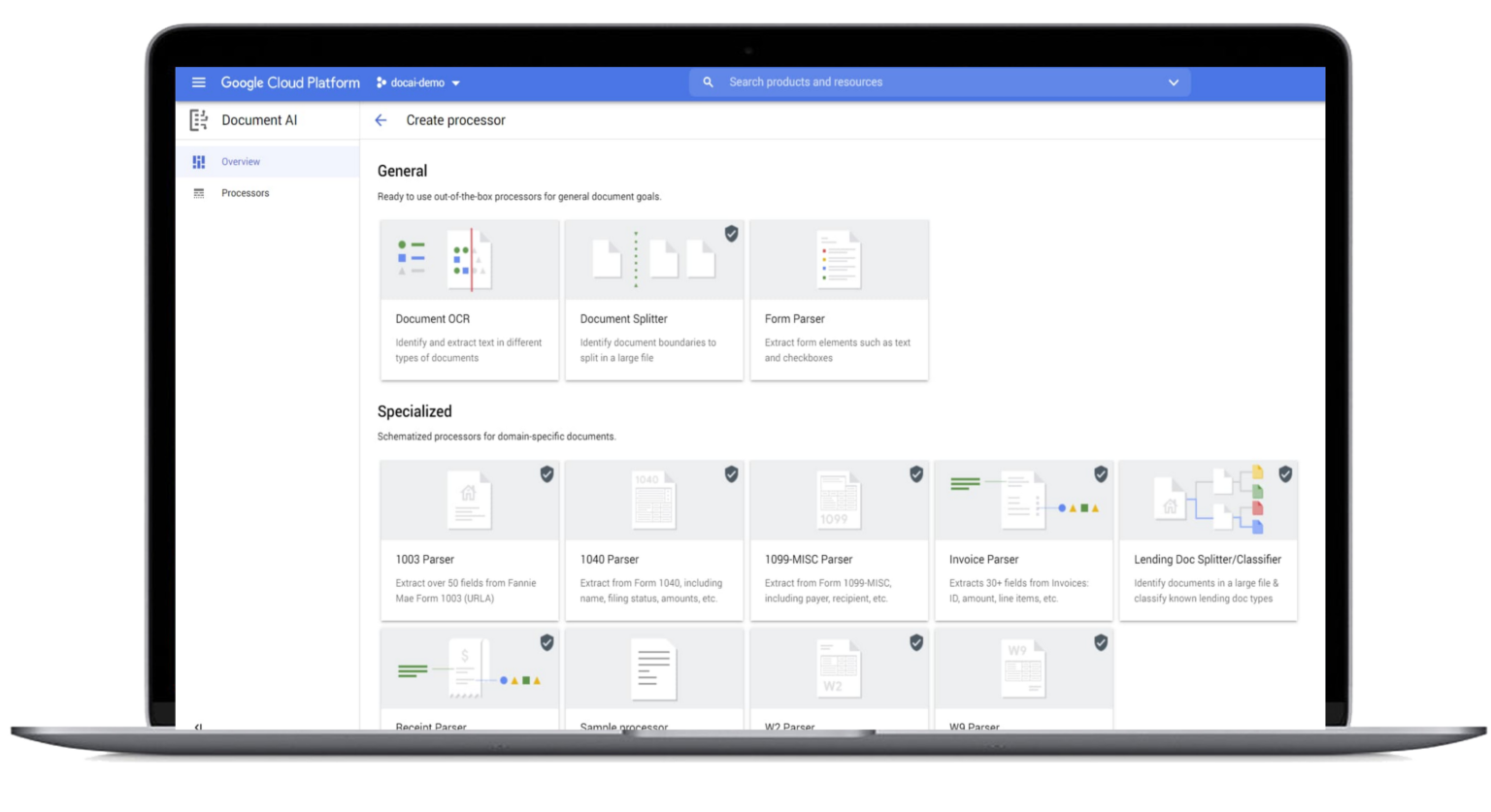Image resolution: width=1491 pixels, height=812 pixels.
Task: Click the shield badge on 1040 Parser
Action: click(x=732, y=474)
